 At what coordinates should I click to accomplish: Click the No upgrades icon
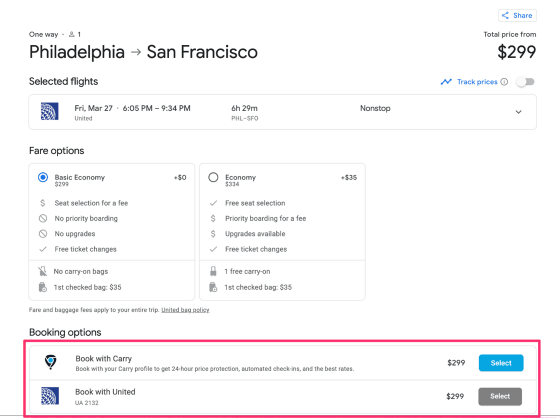(x=43, y=234)
